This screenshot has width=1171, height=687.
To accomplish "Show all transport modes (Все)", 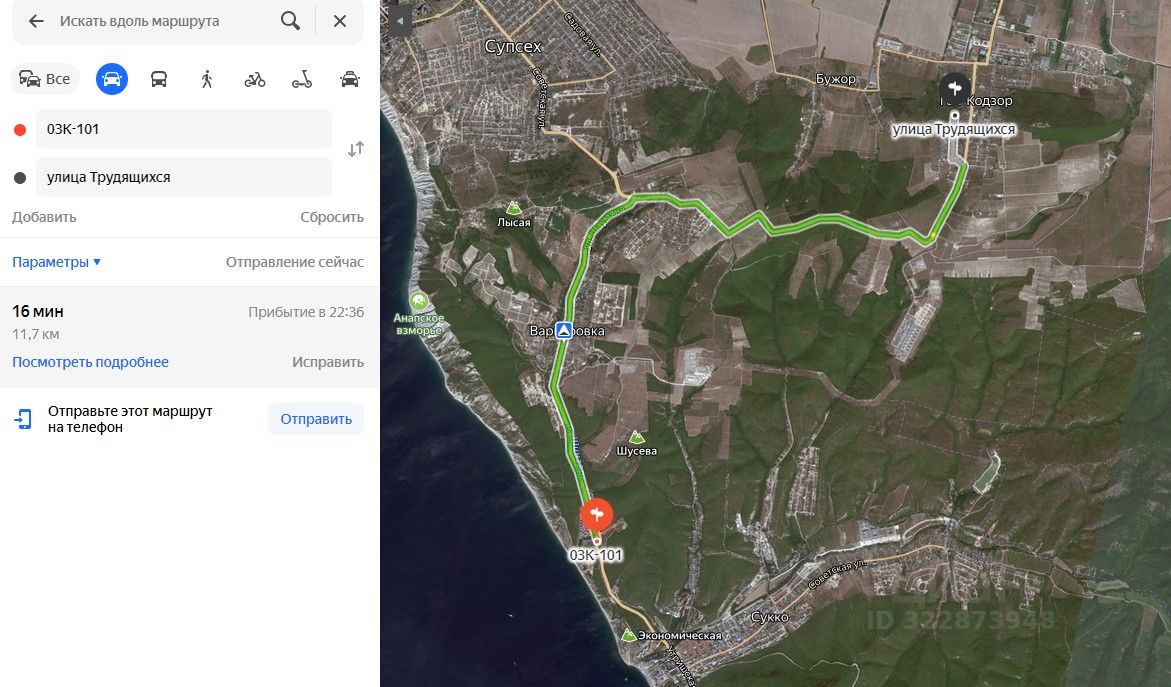I will pyautogui.click(x=45, y=79).
